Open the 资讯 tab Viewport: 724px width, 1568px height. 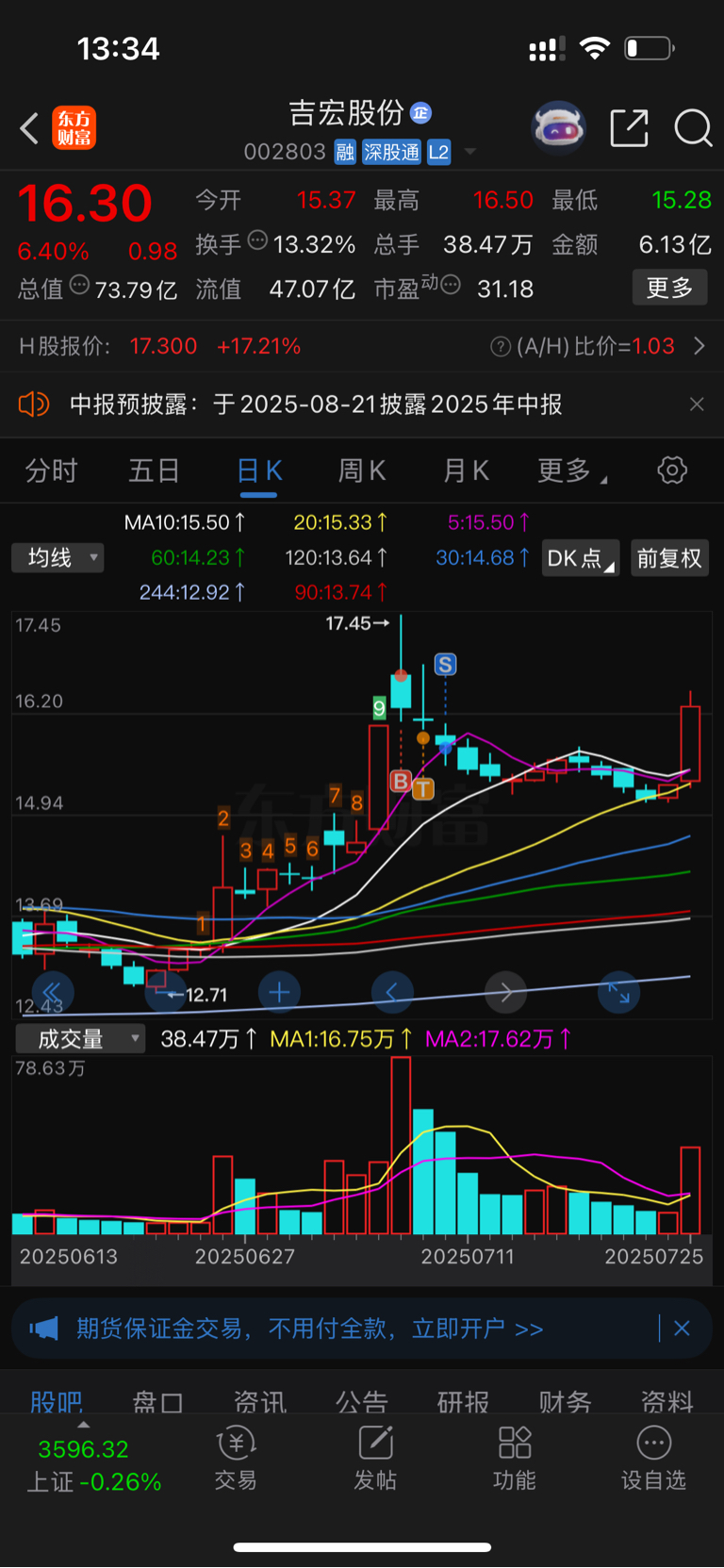coord(259,1402)
